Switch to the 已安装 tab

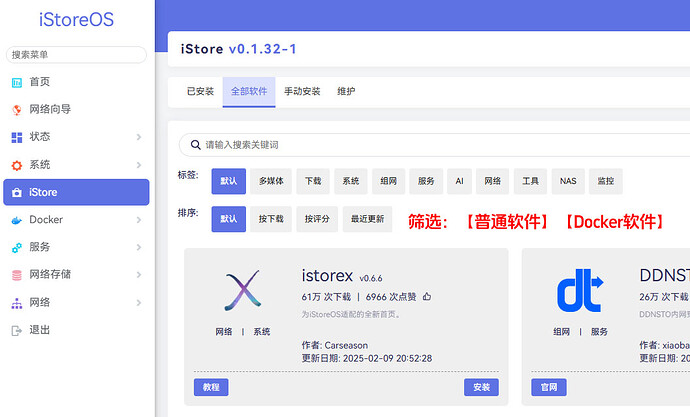200,92
